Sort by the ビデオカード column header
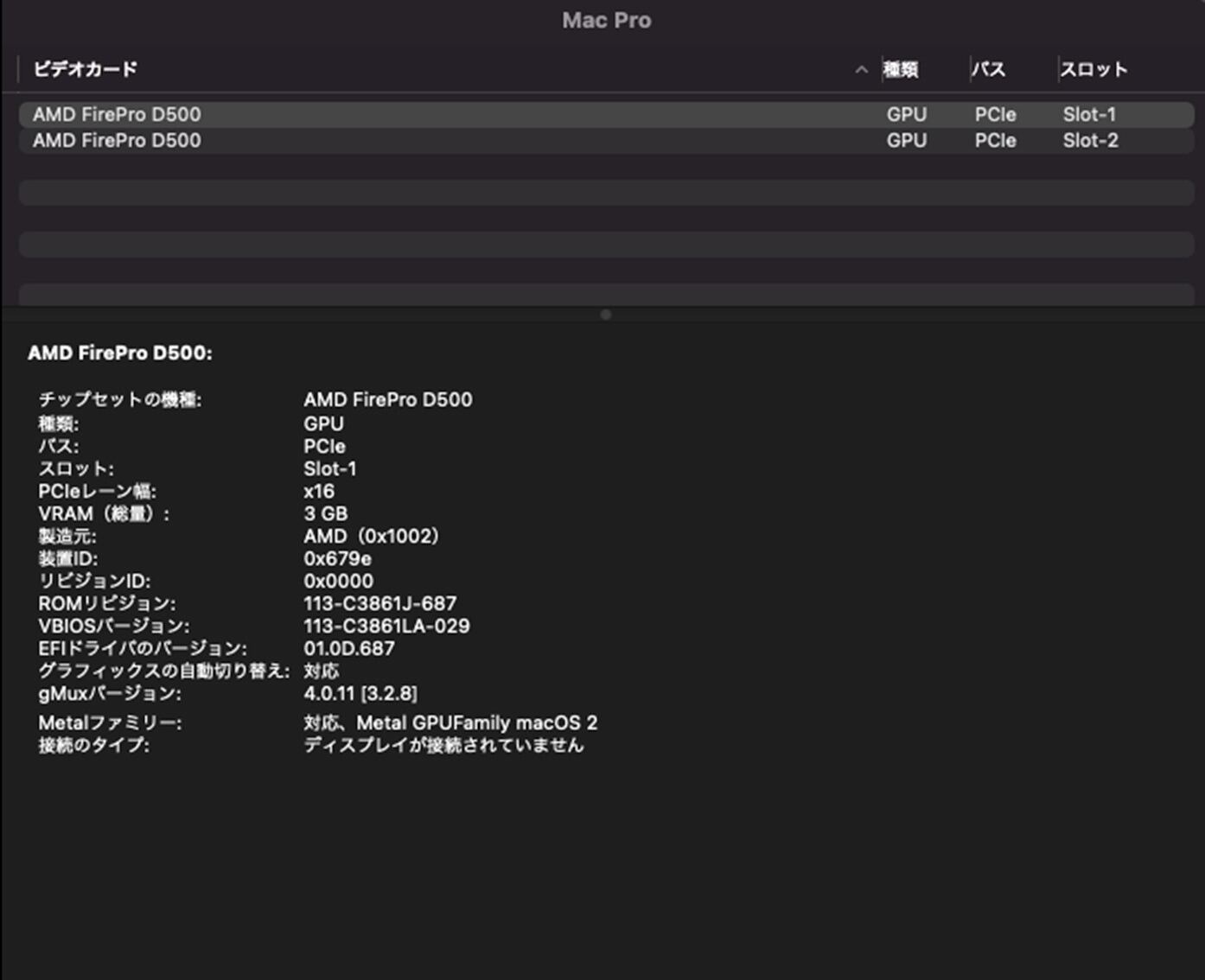This screenshot has height=980, width=1205. tap(85, 69)
